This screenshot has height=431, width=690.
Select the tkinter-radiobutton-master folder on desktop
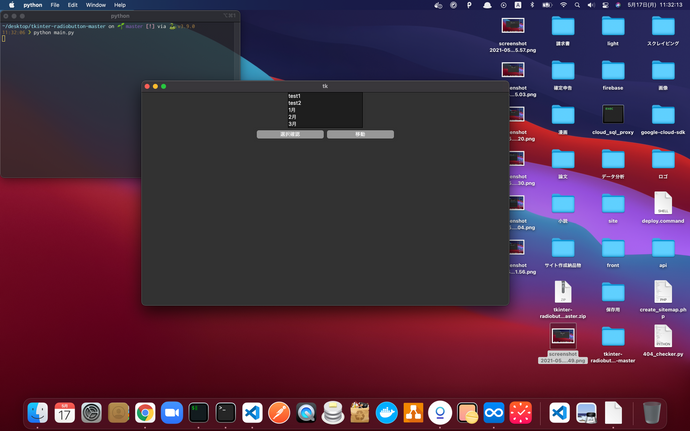point(613,344)
